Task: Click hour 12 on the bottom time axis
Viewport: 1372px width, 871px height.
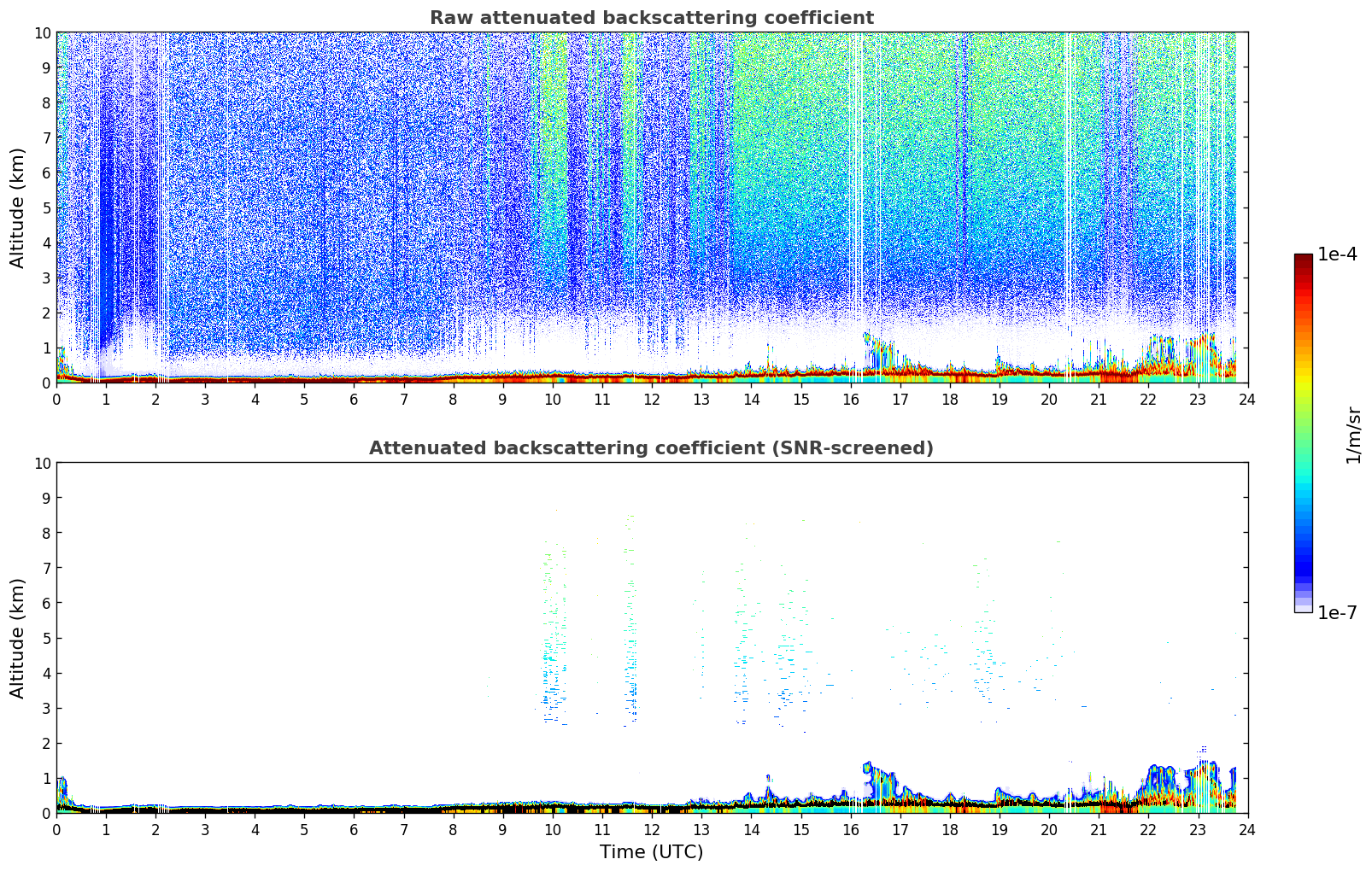Action: pos(652,830)
